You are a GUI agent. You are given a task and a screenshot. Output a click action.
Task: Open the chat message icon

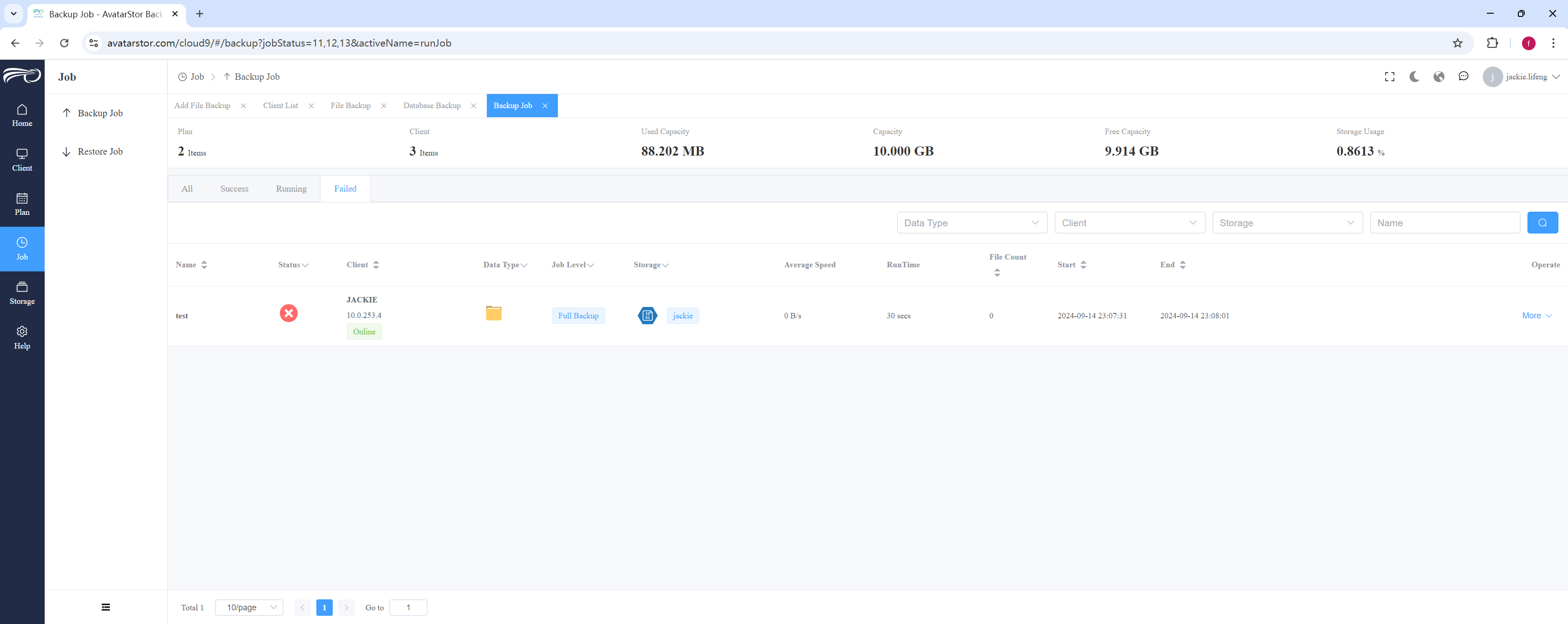click(x=1463, y=77)
